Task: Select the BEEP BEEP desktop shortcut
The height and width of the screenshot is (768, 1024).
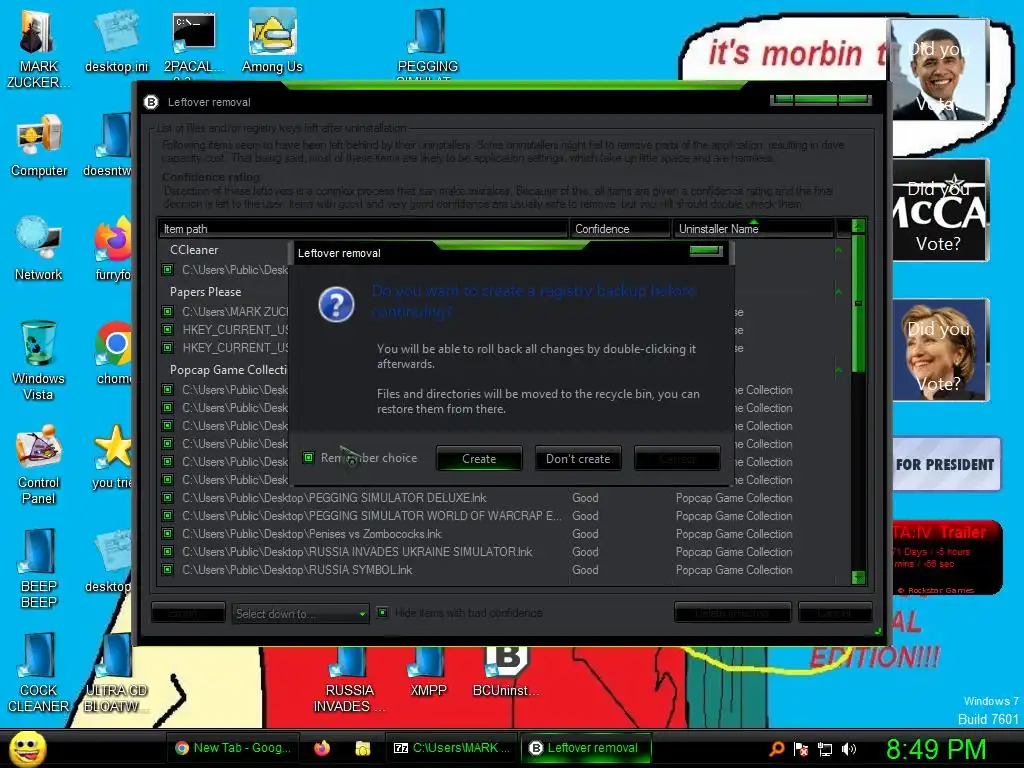Action: pyautogui.click(x=39, y=569)
